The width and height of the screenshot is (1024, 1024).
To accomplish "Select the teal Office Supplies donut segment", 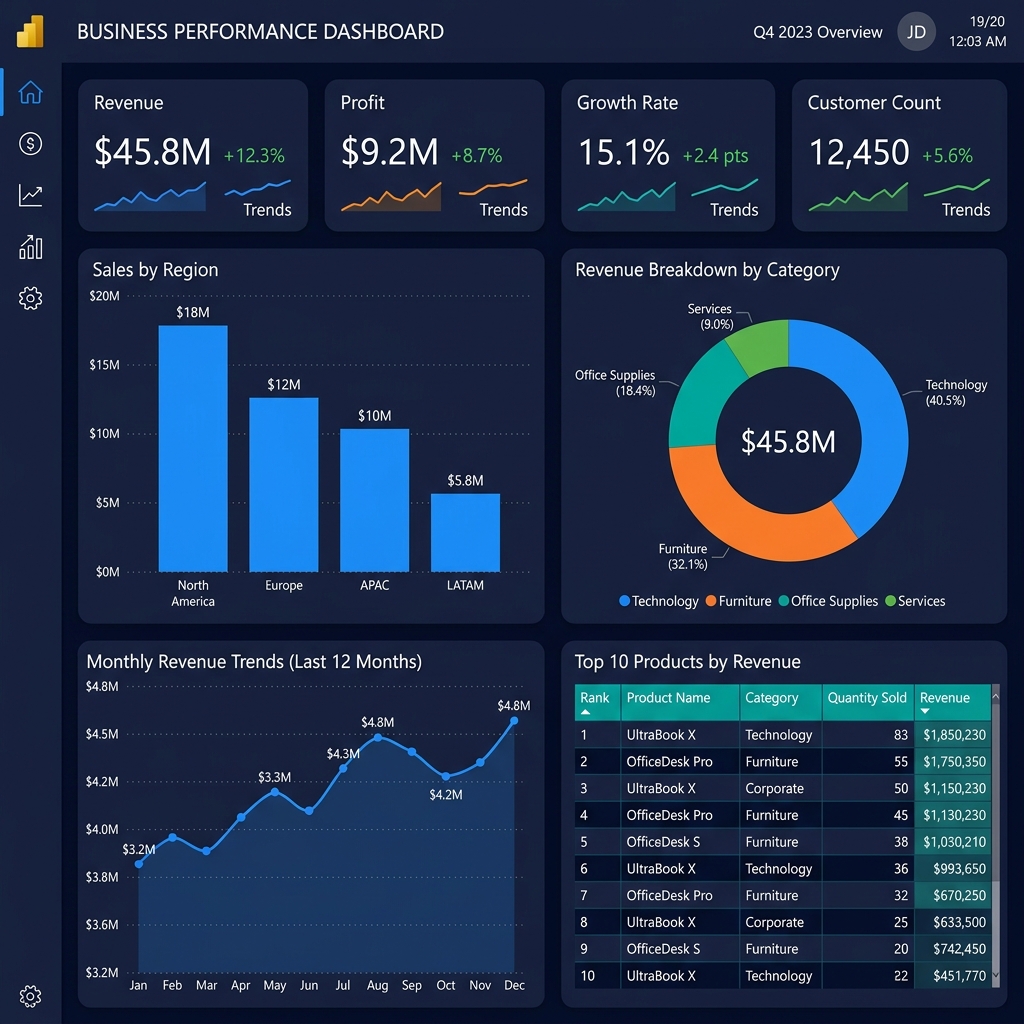I will pos(702,396).
